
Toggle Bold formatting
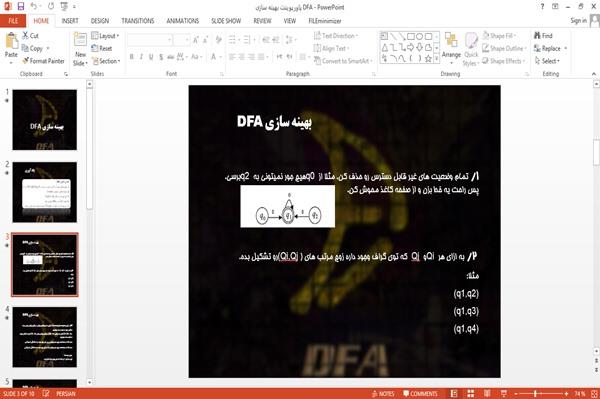pyautogui.click(x=132, y=57)
